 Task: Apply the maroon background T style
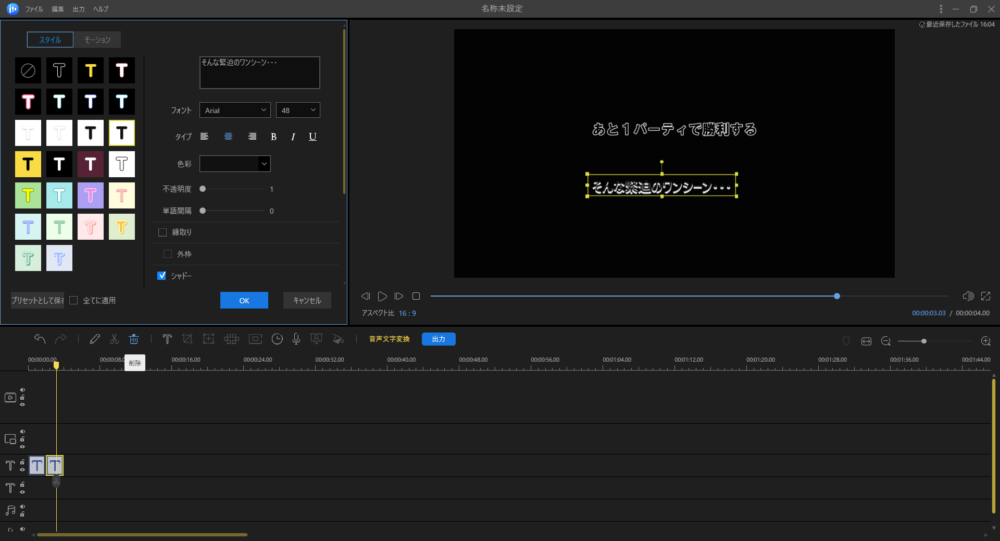[91, 164]
